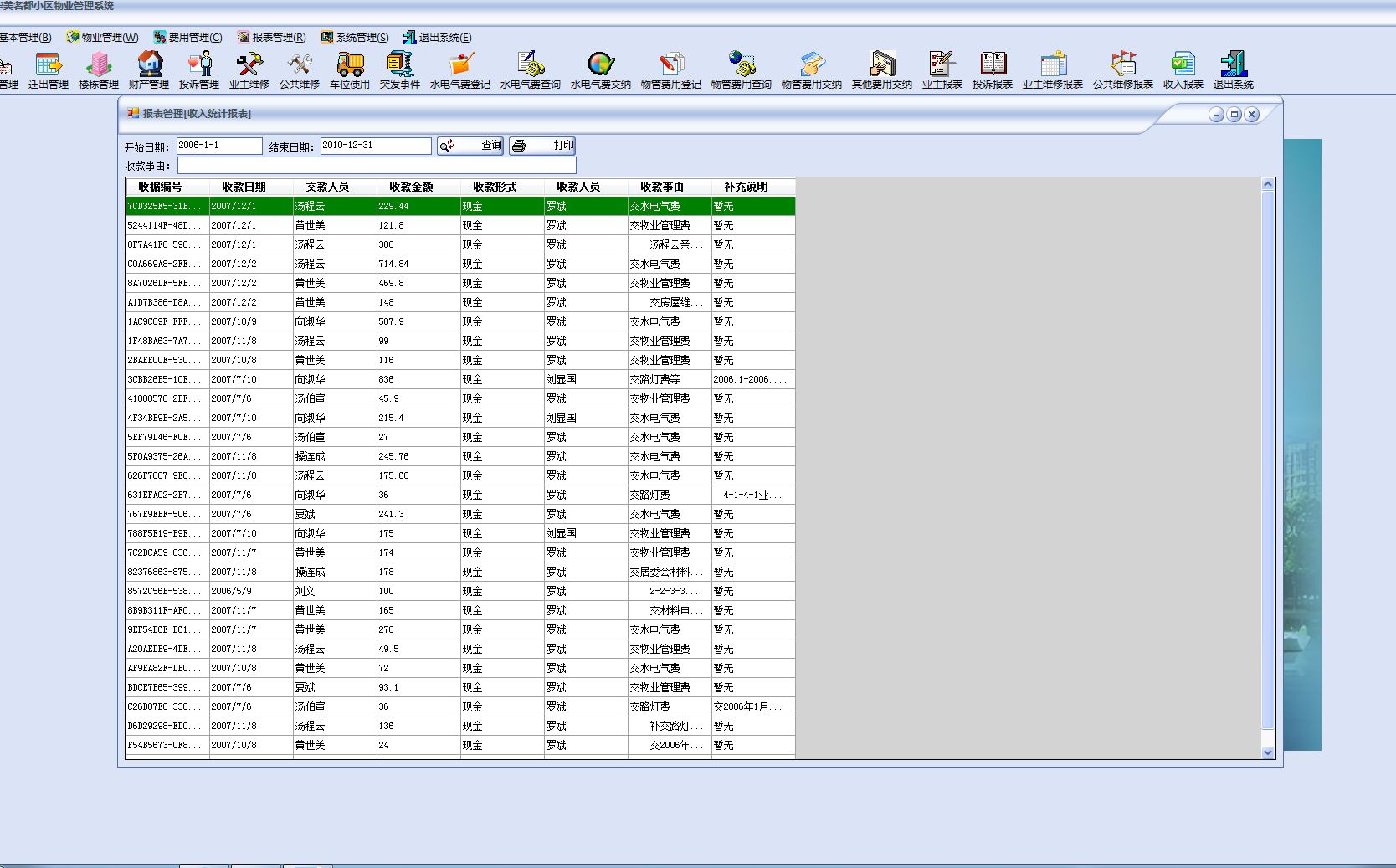The width and height of the screenshot is (1396, 868).
Task: Open 收入报表 toolbar icon
Action: 1183,70
